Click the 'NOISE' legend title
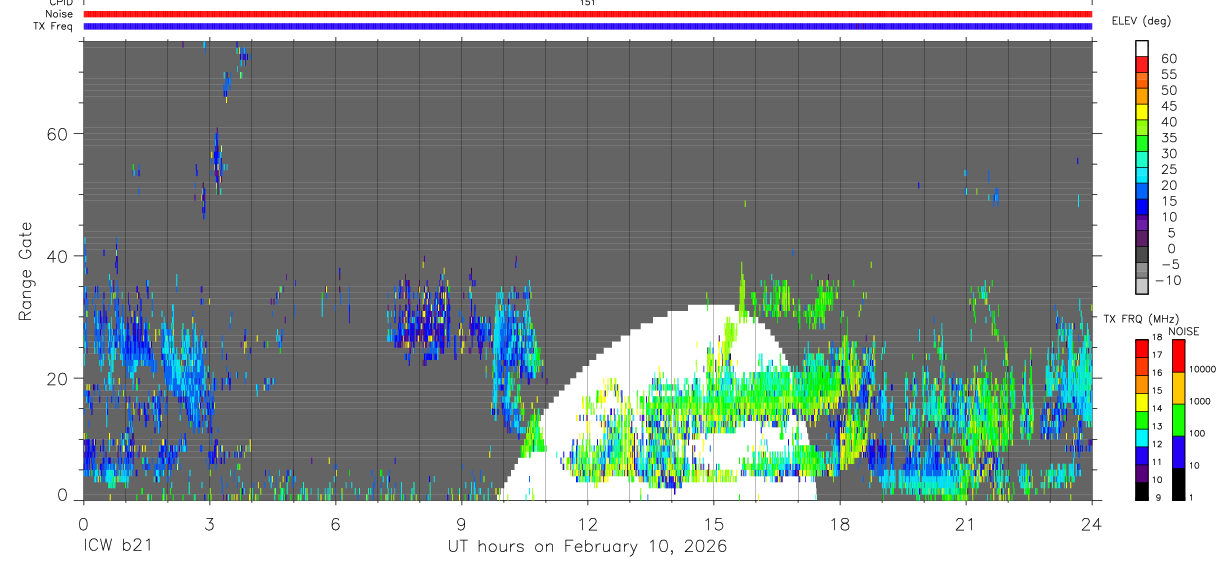1228x567 pixels. tap(1184, 331)
